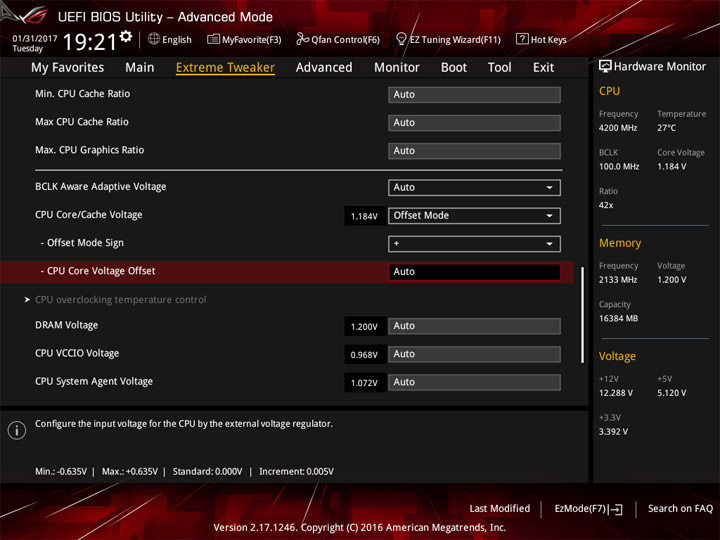Click Max. CPU Graphics Ratio field
Image resolution: width=720 pixels, height=540 pixels.
[474, 151]
